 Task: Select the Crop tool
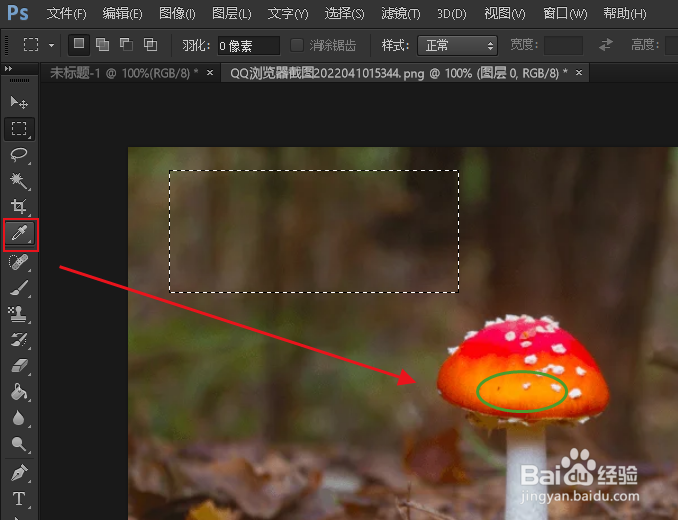coord(19,207)
